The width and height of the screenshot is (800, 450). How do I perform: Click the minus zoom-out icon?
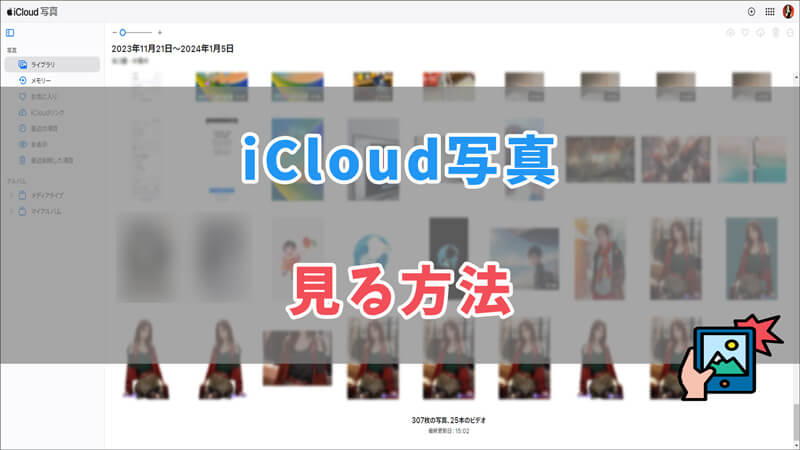114,33
